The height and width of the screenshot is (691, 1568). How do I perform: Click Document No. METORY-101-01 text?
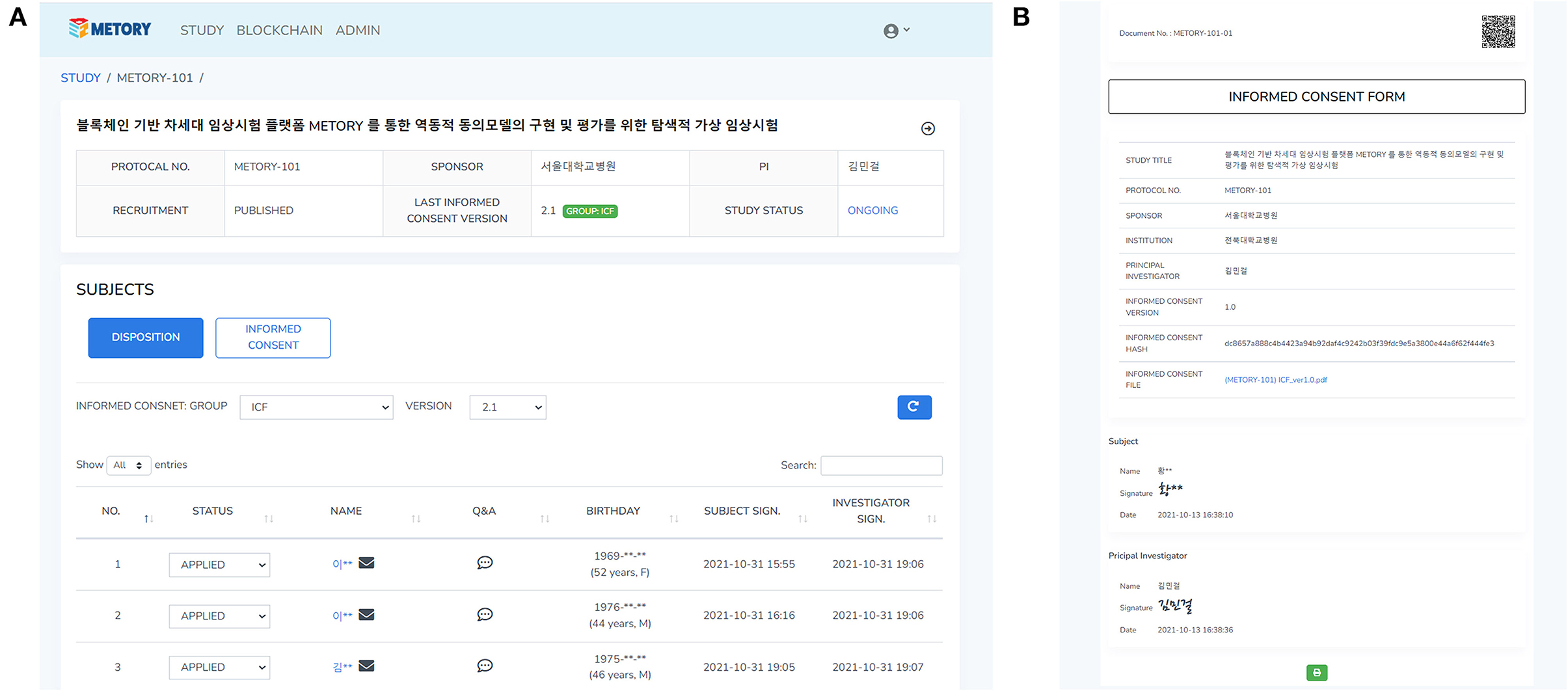point(1176,33)
